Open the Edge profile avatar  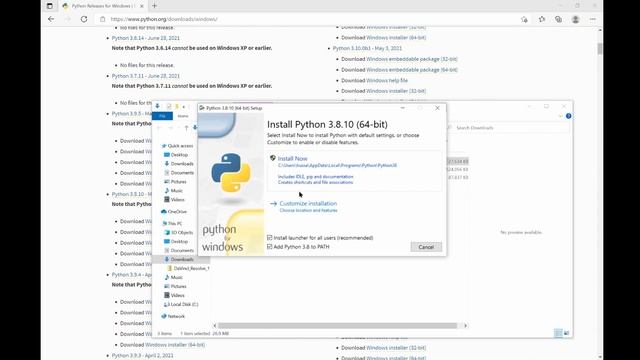576,19
